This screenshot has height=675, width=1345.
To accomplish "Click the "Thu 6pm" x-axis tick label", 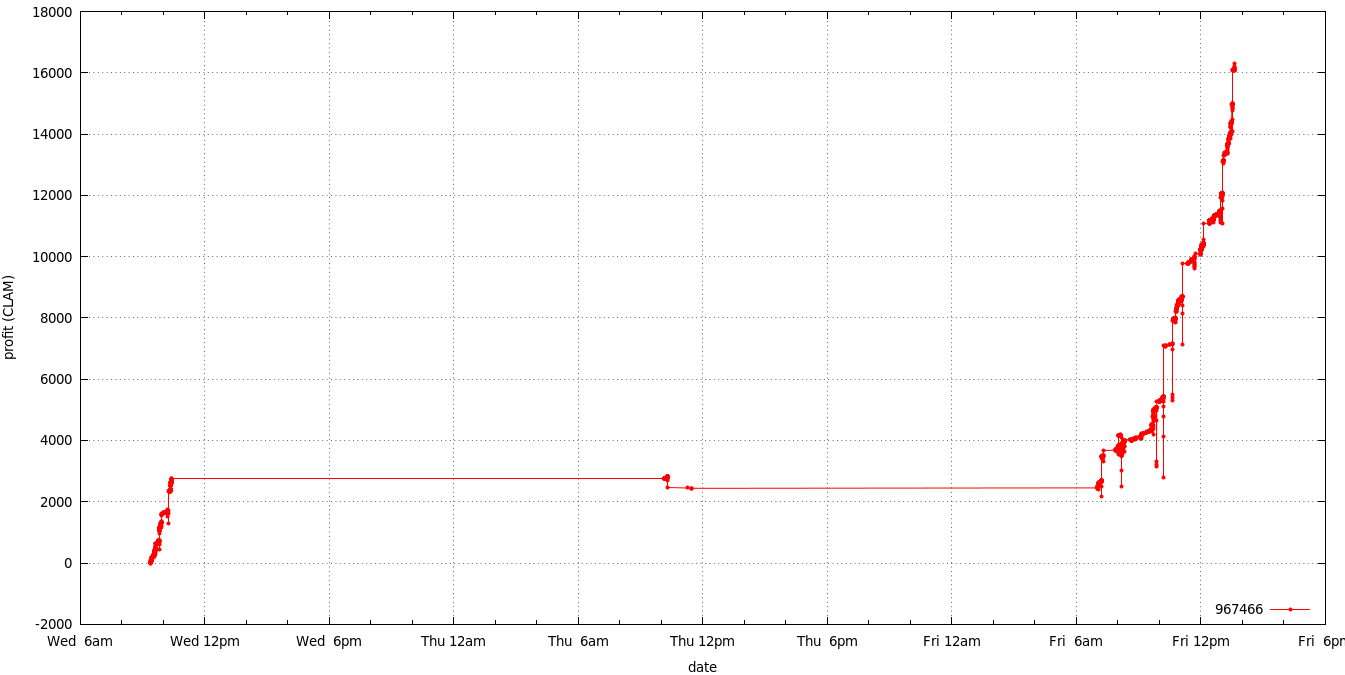I will [827, 641].
